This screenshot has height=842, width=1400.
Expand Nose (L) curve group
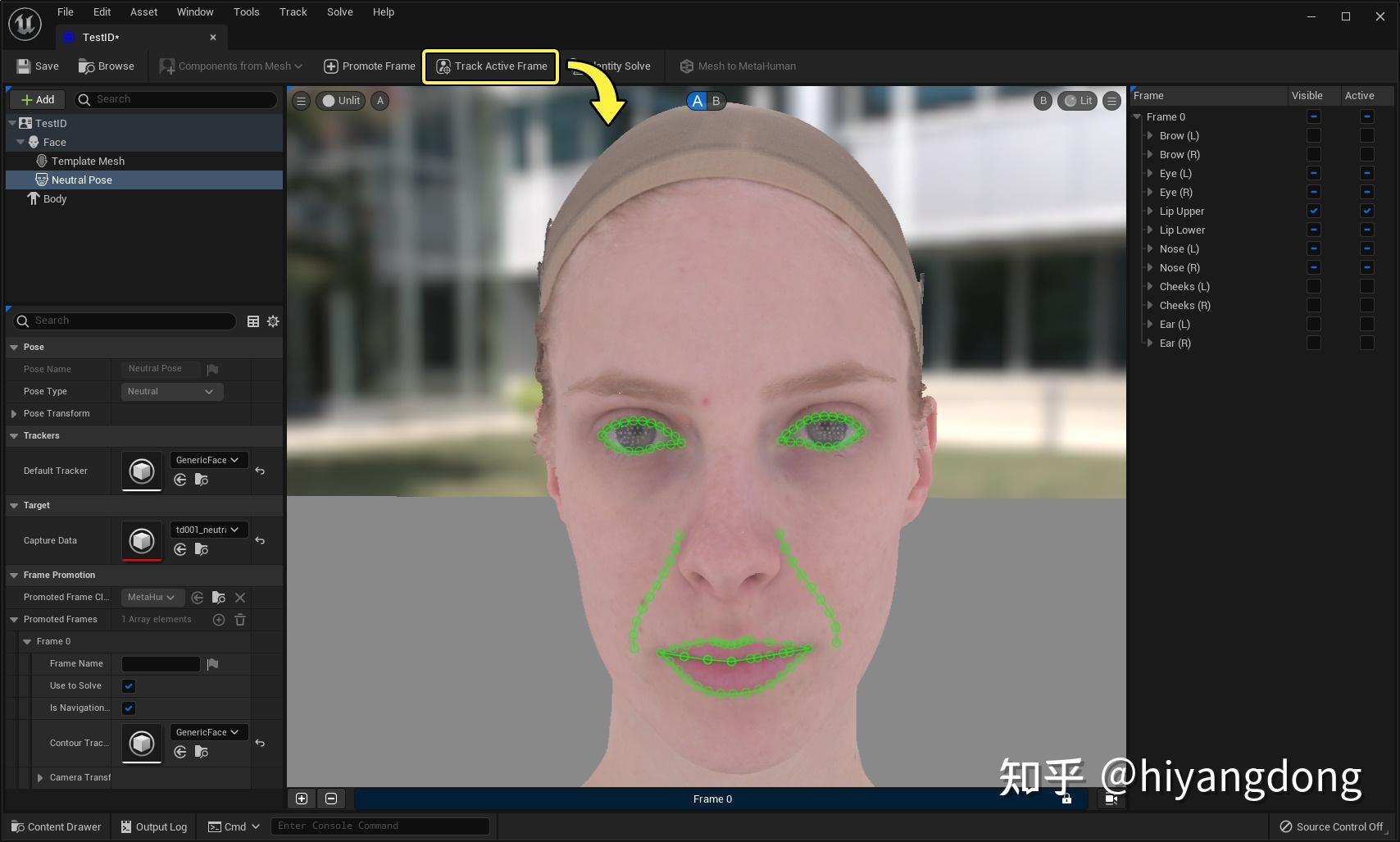(x=1150, y=248)
